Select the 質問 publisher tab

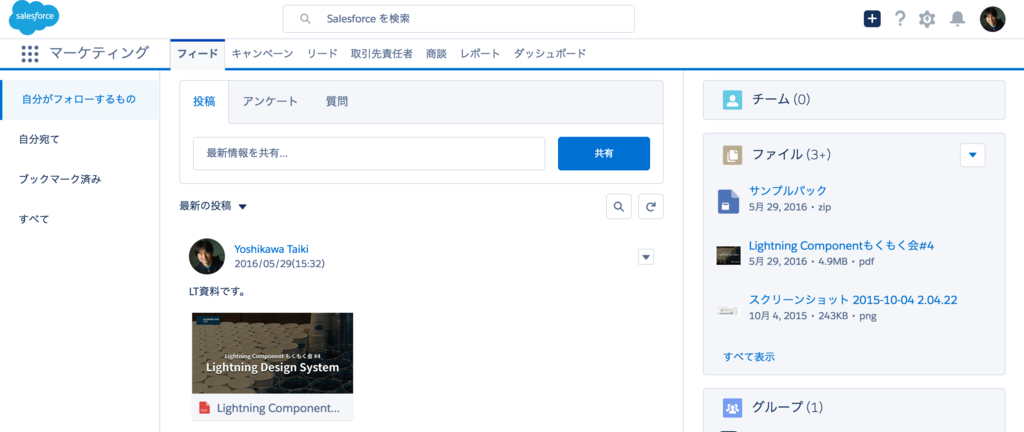[x=337, y=102]
